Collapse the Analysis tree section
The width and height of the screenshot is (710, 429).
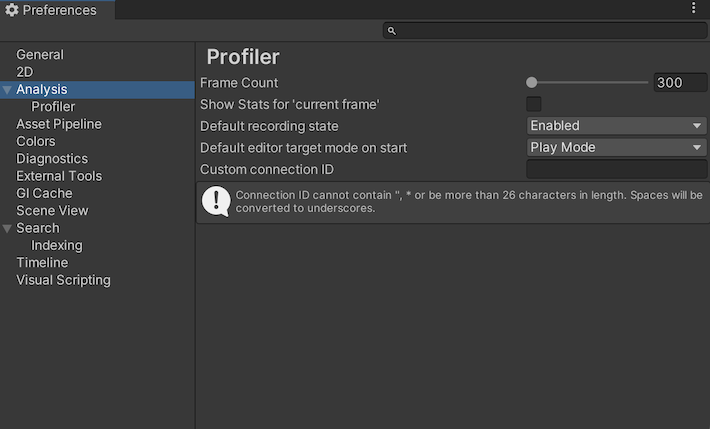(x=8, y=90)
